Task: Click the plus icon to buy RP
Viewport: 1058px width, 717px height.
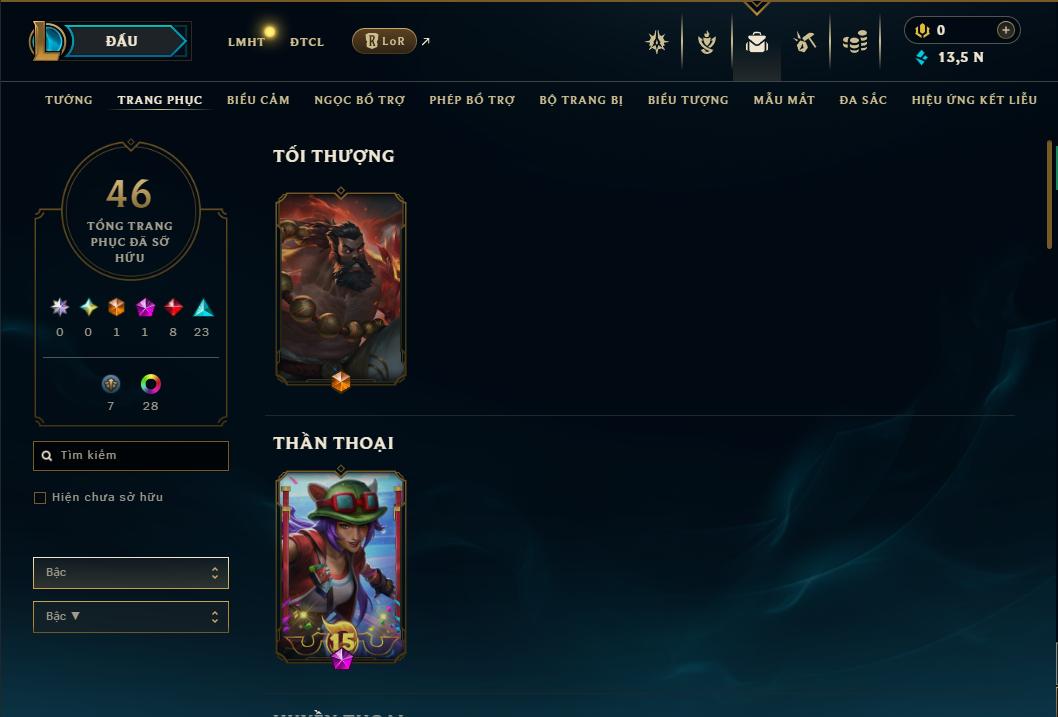Action: tap(1005, 30)
